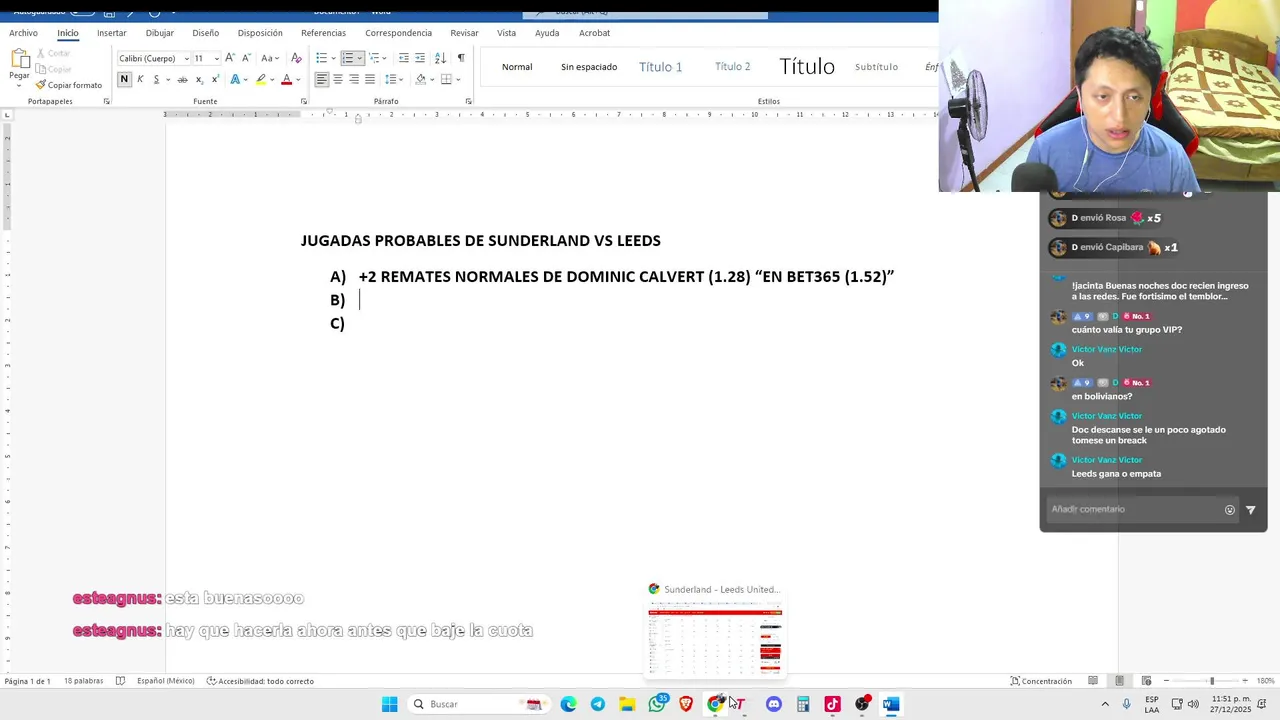The image size is (1280, 720).
Task: Switch to the Revisar tab
Action: pos(464,33)
